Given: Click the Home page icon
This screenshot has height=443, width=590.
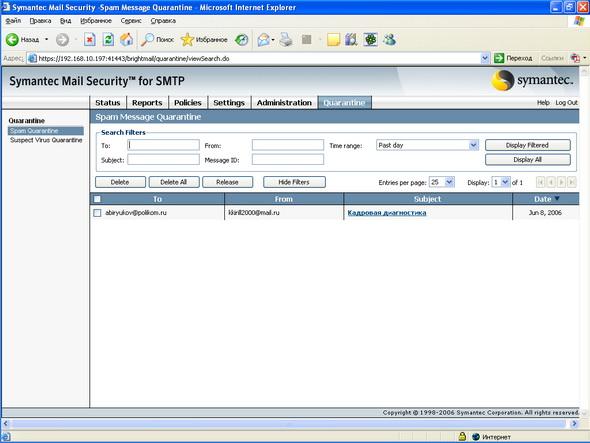Looking at the screenshot, I should [x=126, y=40].
